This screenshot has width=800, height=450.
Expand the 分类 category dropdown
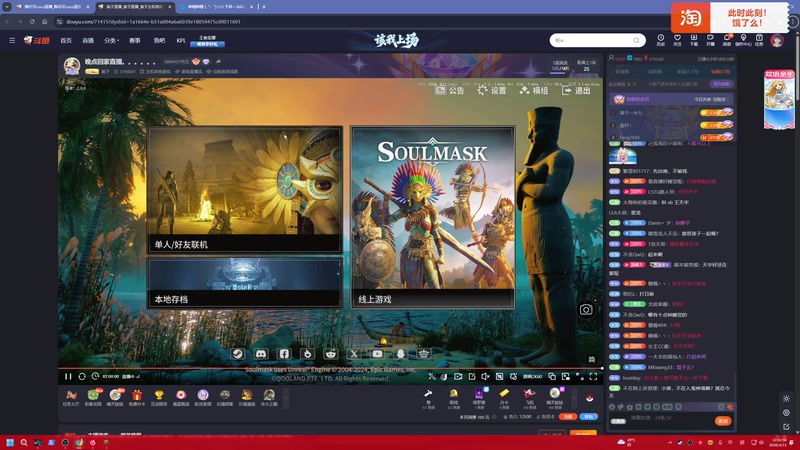(111, 40)
